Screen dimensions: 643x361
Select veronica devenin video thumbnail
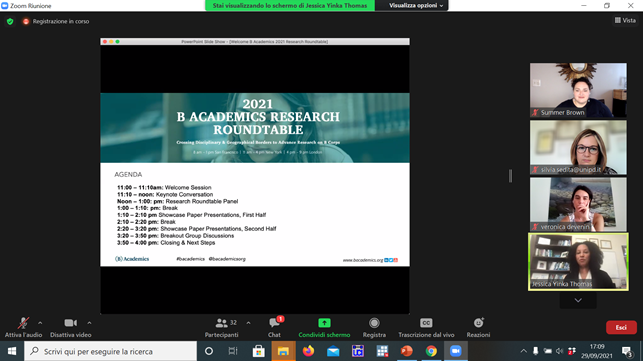pos(578,204)
